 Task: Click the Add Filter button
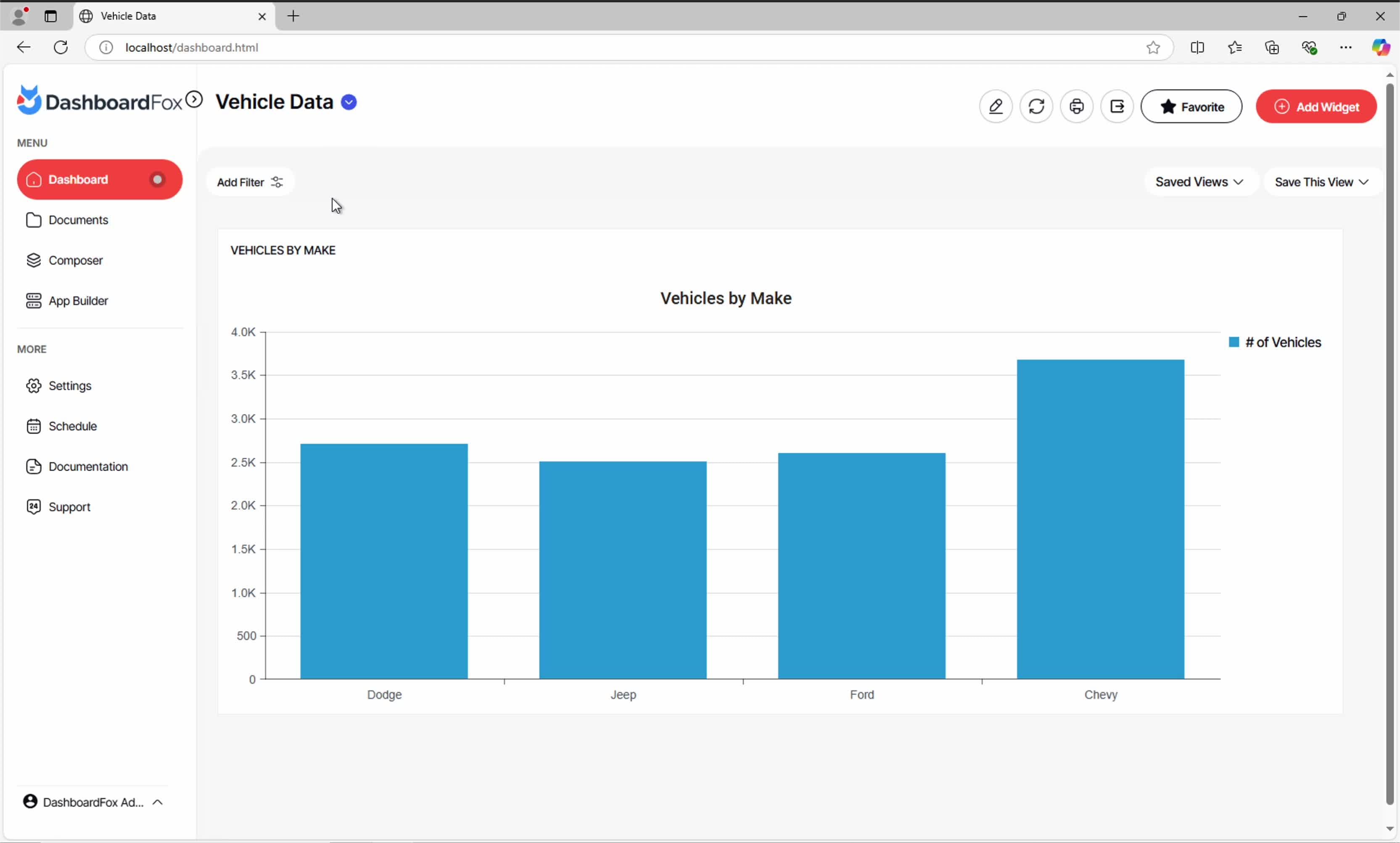(x=250, y=182)
